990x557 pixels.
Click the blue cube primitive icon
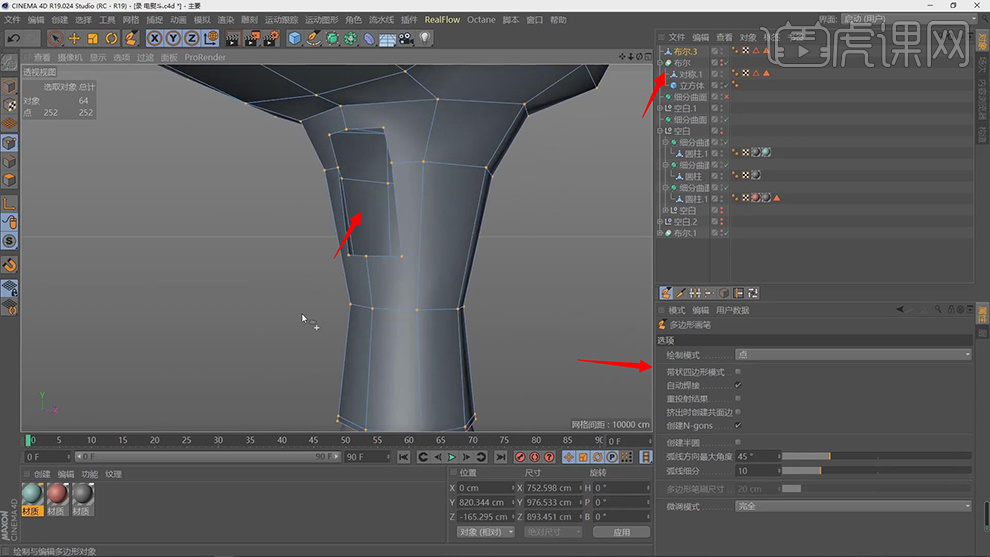(295, 38)
